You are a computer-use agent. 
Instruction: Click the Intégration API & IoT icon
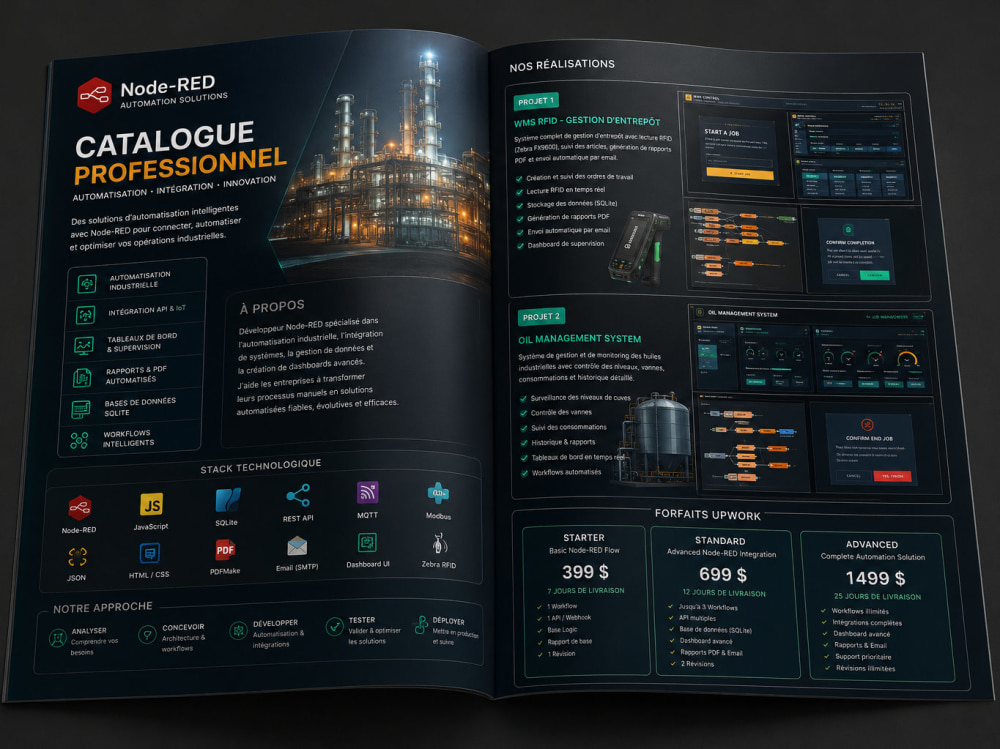[x=85, y=314]
